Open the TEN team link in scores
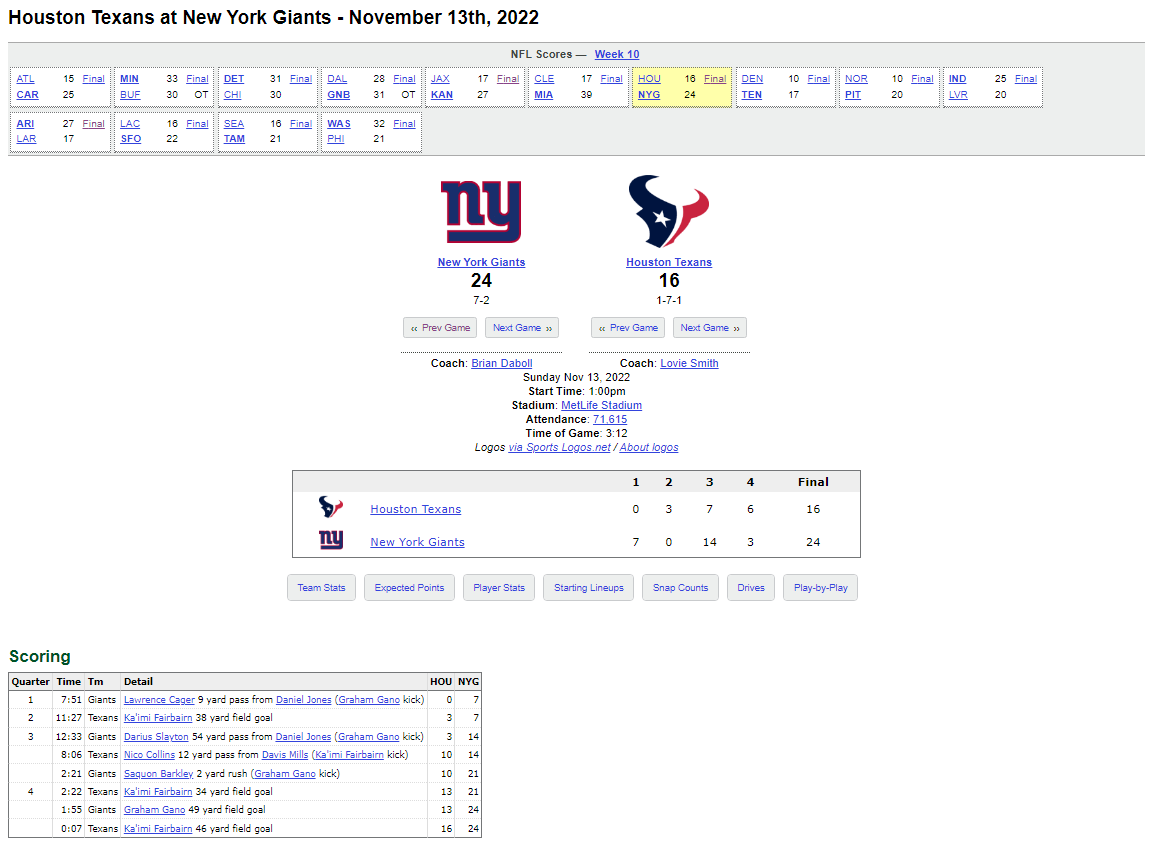Viewport: 1155px width, 849px height. coord(751,94)
